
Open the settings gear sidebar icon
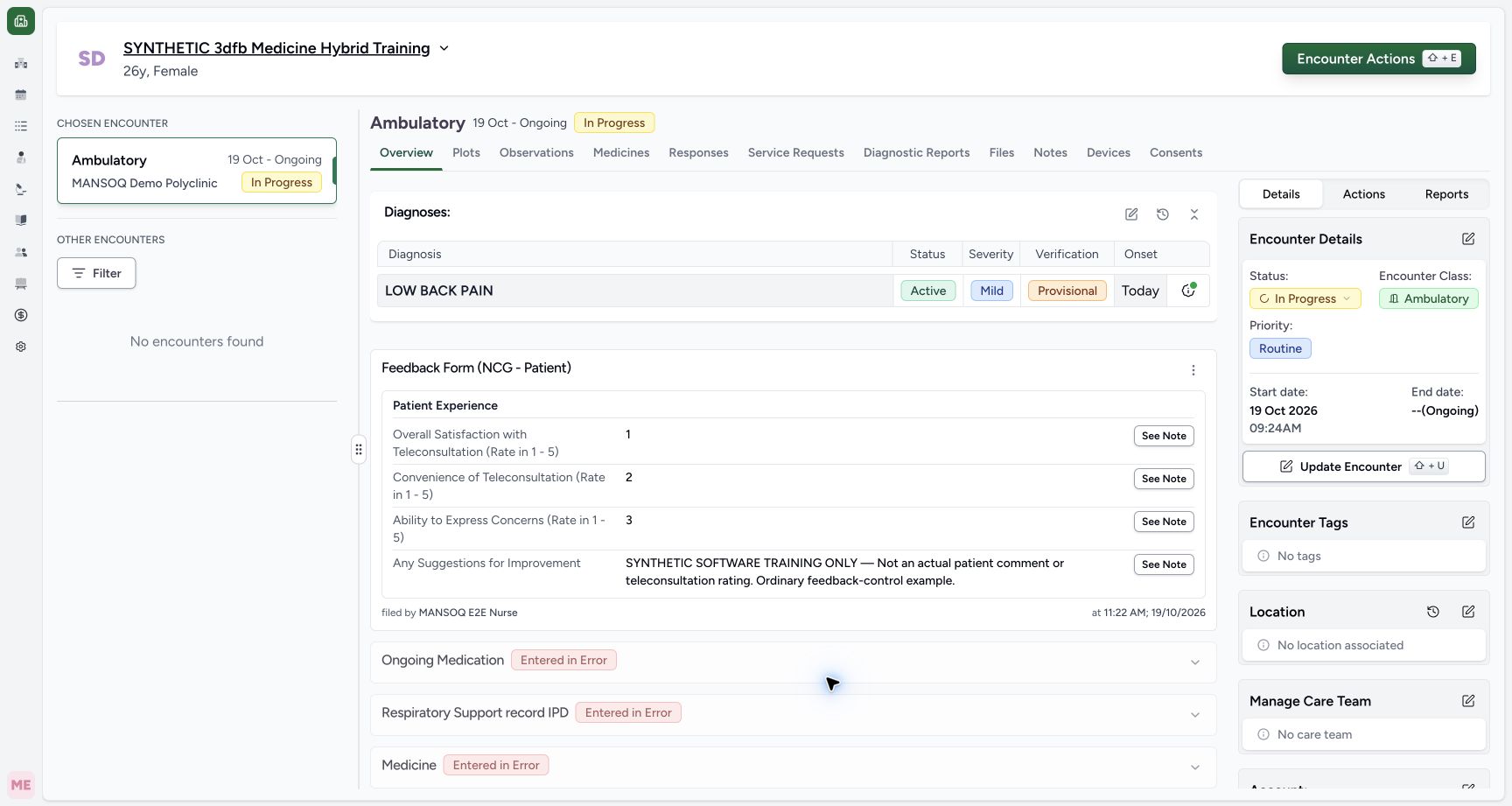click(21, 347)
